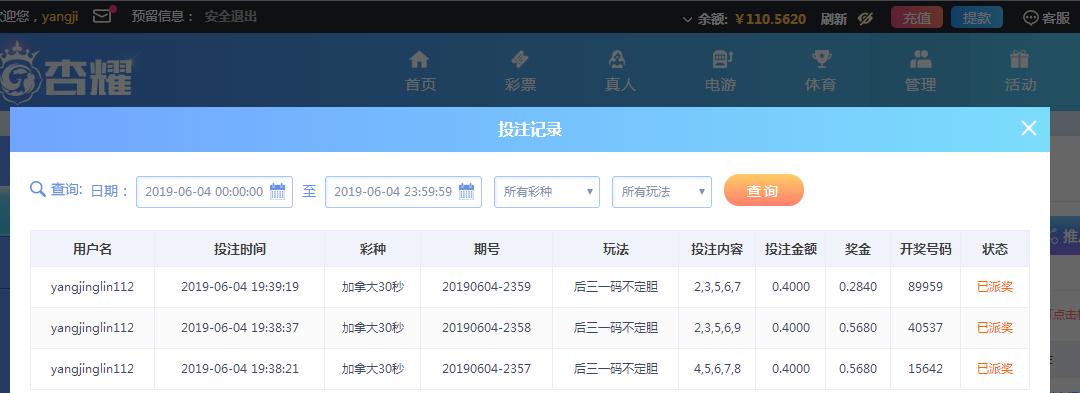Click the trophy sports icon
The height and width of the screenshot is (393, 1080).
821,60
